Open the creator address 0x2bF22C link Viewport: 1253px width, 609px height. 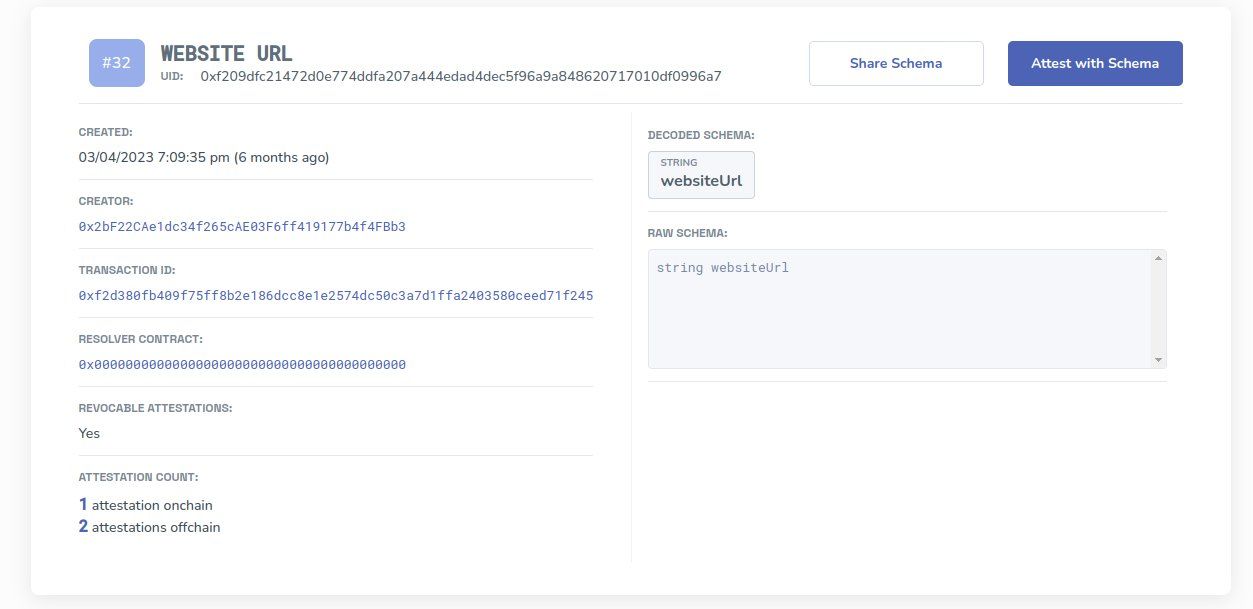pyautogui.click(x=242, y=227)
